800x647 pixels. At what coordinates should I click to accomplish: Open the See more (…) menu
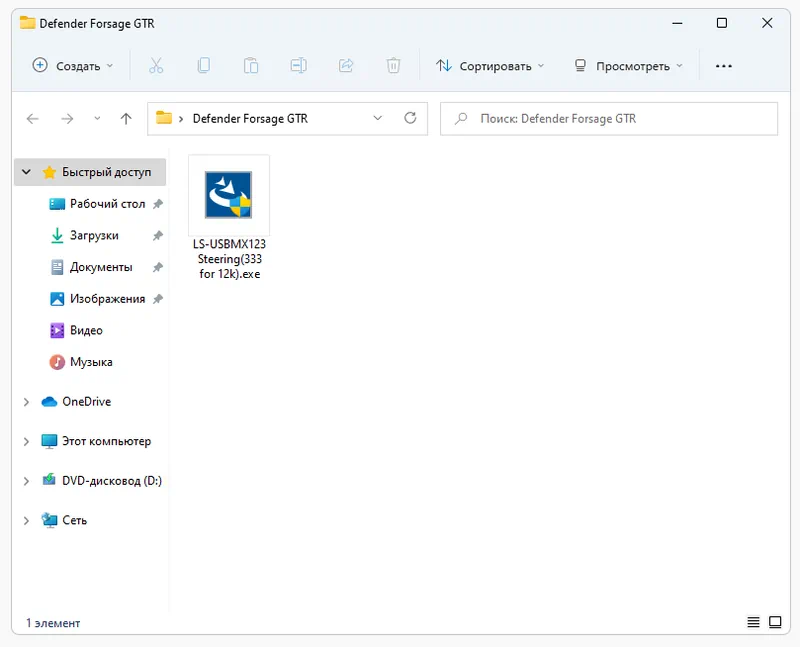[x=724, y=65]
